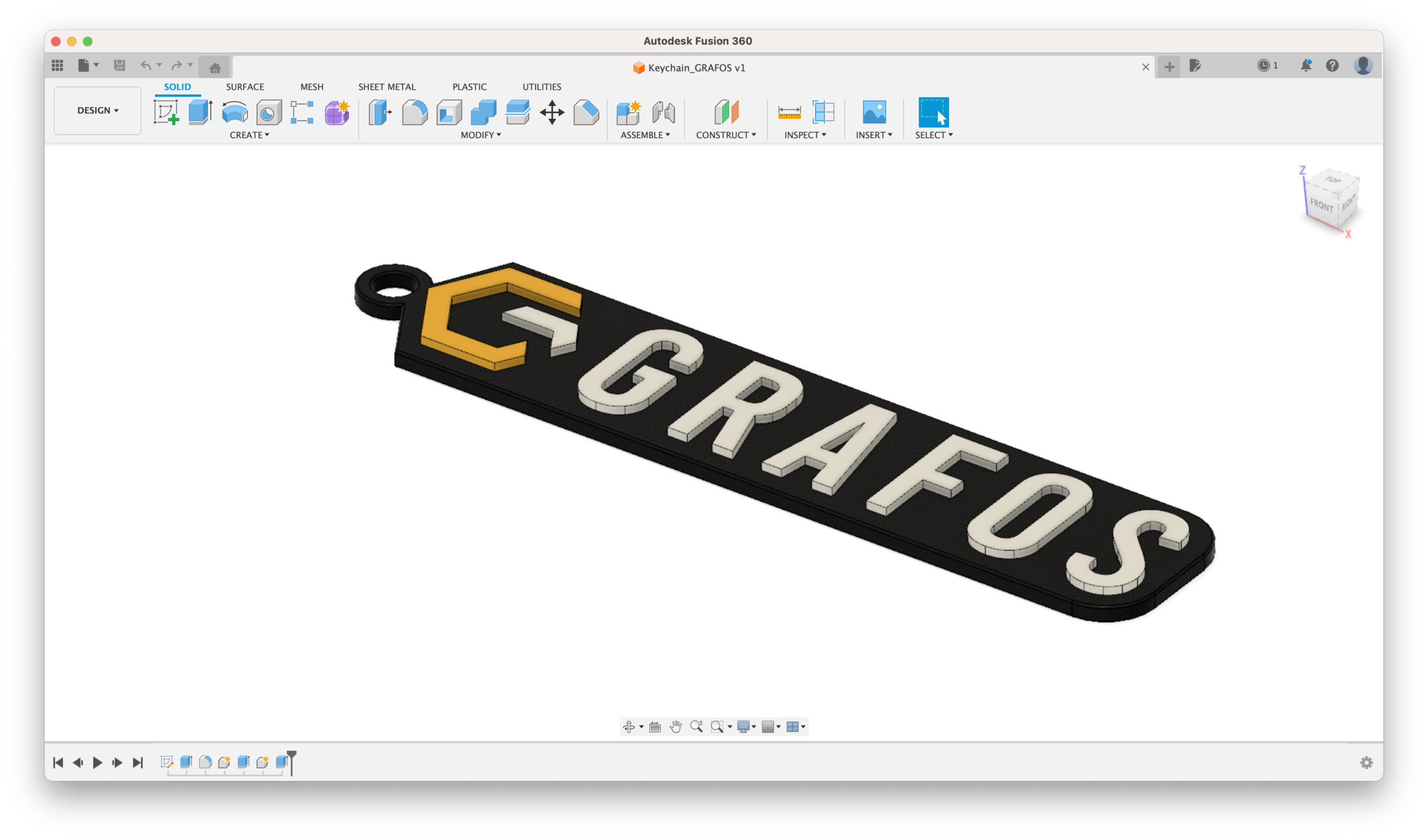Jump to the end of the timeline
Screen dimensions: 1428x840
138,763
